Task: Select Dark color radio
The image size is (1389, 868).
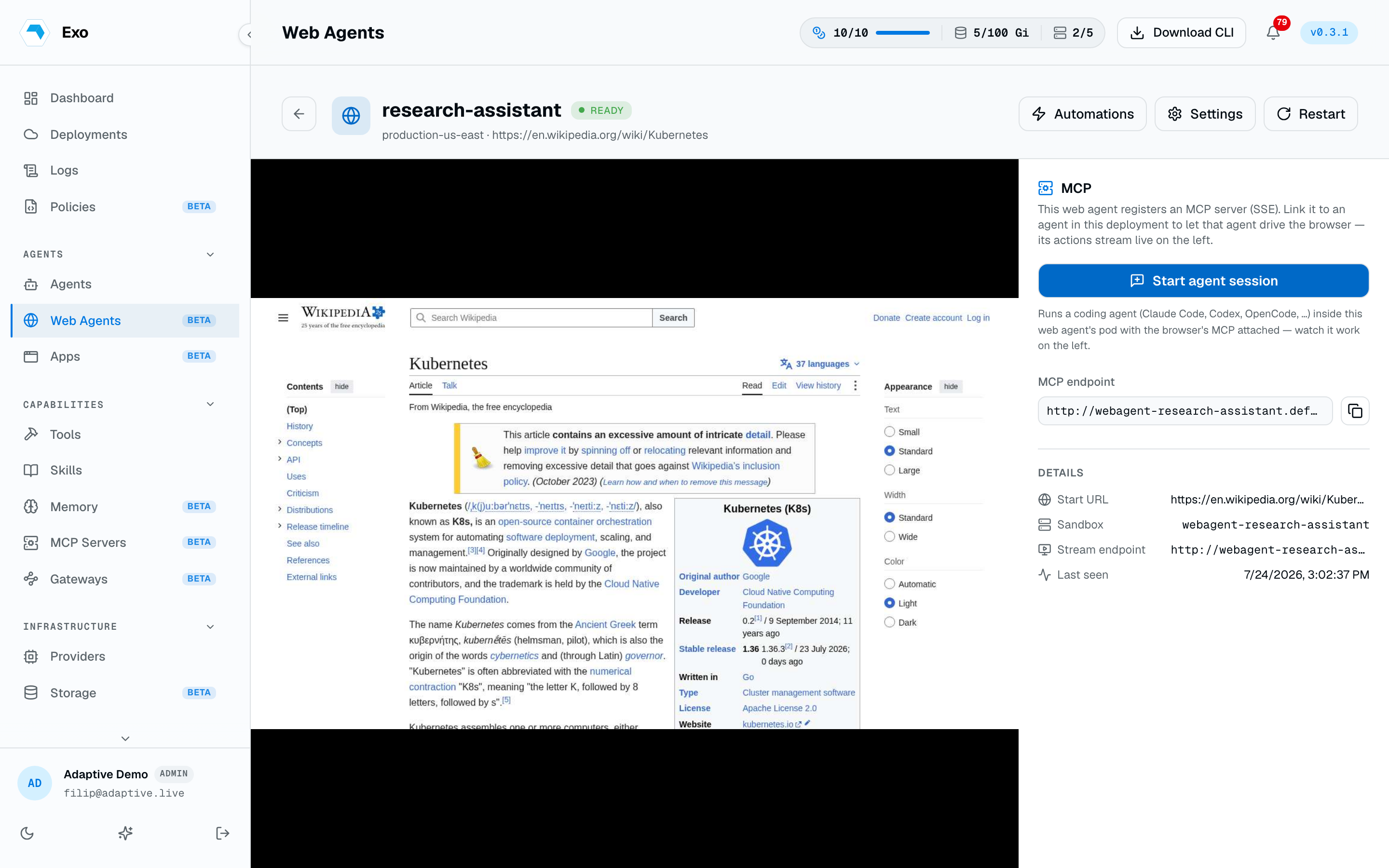Action: [x=890, y=622]
